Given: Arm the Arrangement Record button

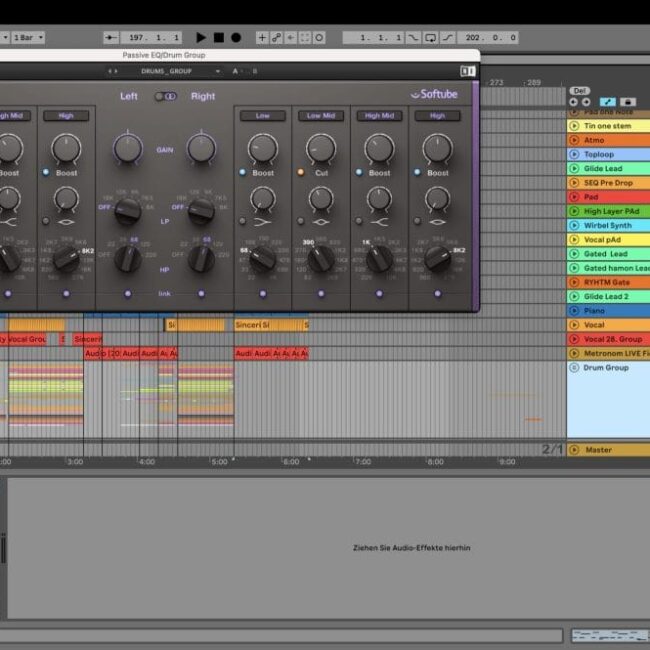Looking at the screenshot, I should click(x=236, y=37).
